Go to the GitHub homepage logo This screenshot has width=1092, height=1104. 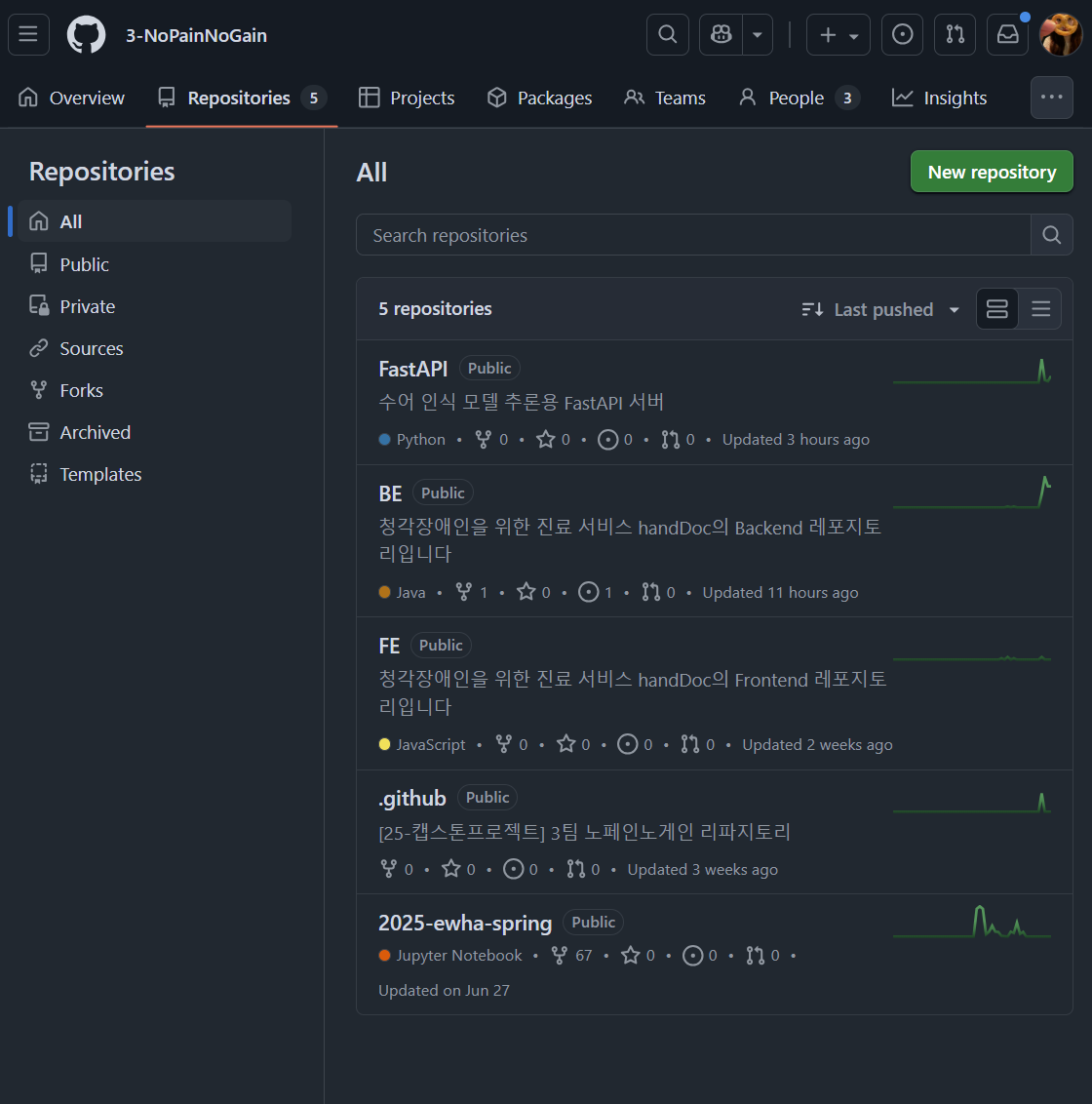(86, 34)
